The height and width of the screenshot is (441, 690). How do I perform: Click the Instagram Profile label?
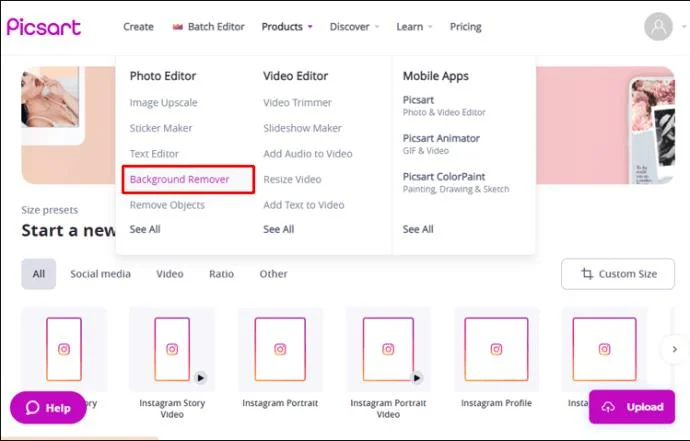tap(496, 403)
